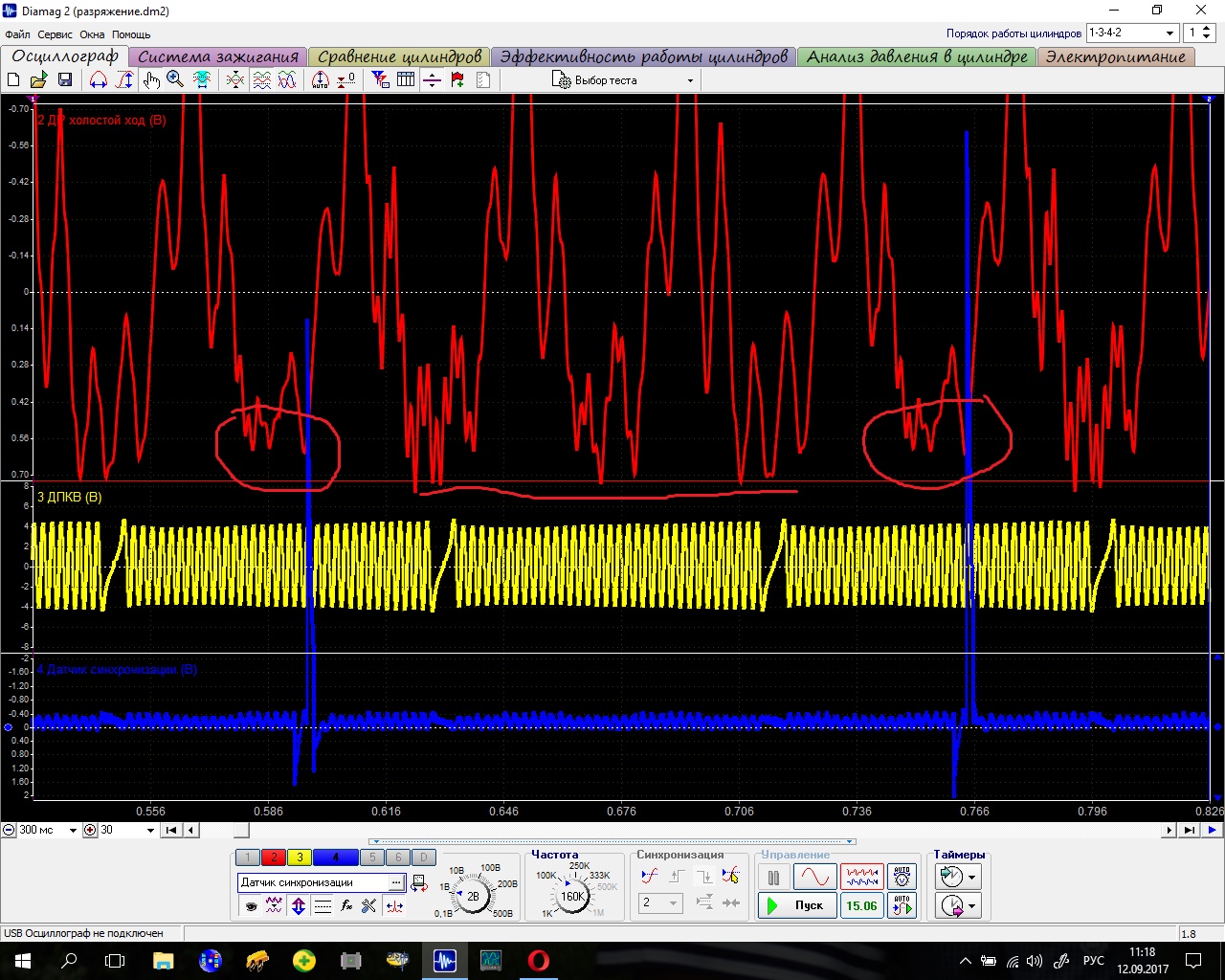
Task: Select red channel 2 button
Action: pyautogui.click(x=274, y=857)
